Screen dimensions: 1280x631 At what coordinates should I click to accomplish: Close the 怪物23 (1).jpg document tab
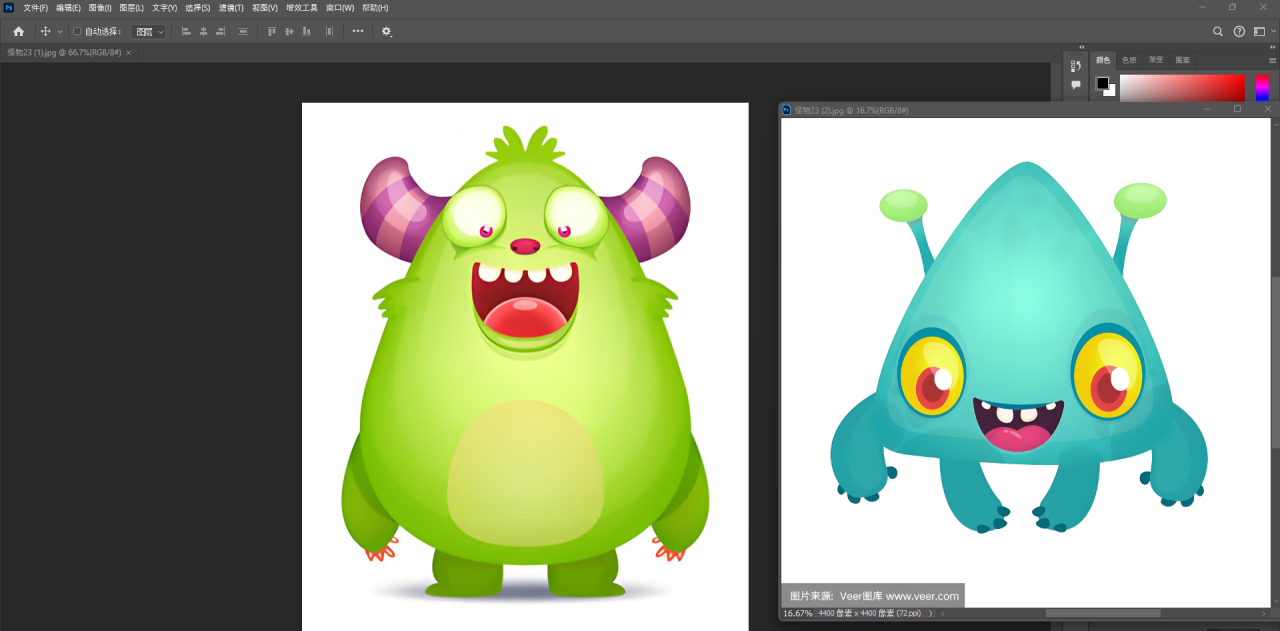tap(128, 52)
